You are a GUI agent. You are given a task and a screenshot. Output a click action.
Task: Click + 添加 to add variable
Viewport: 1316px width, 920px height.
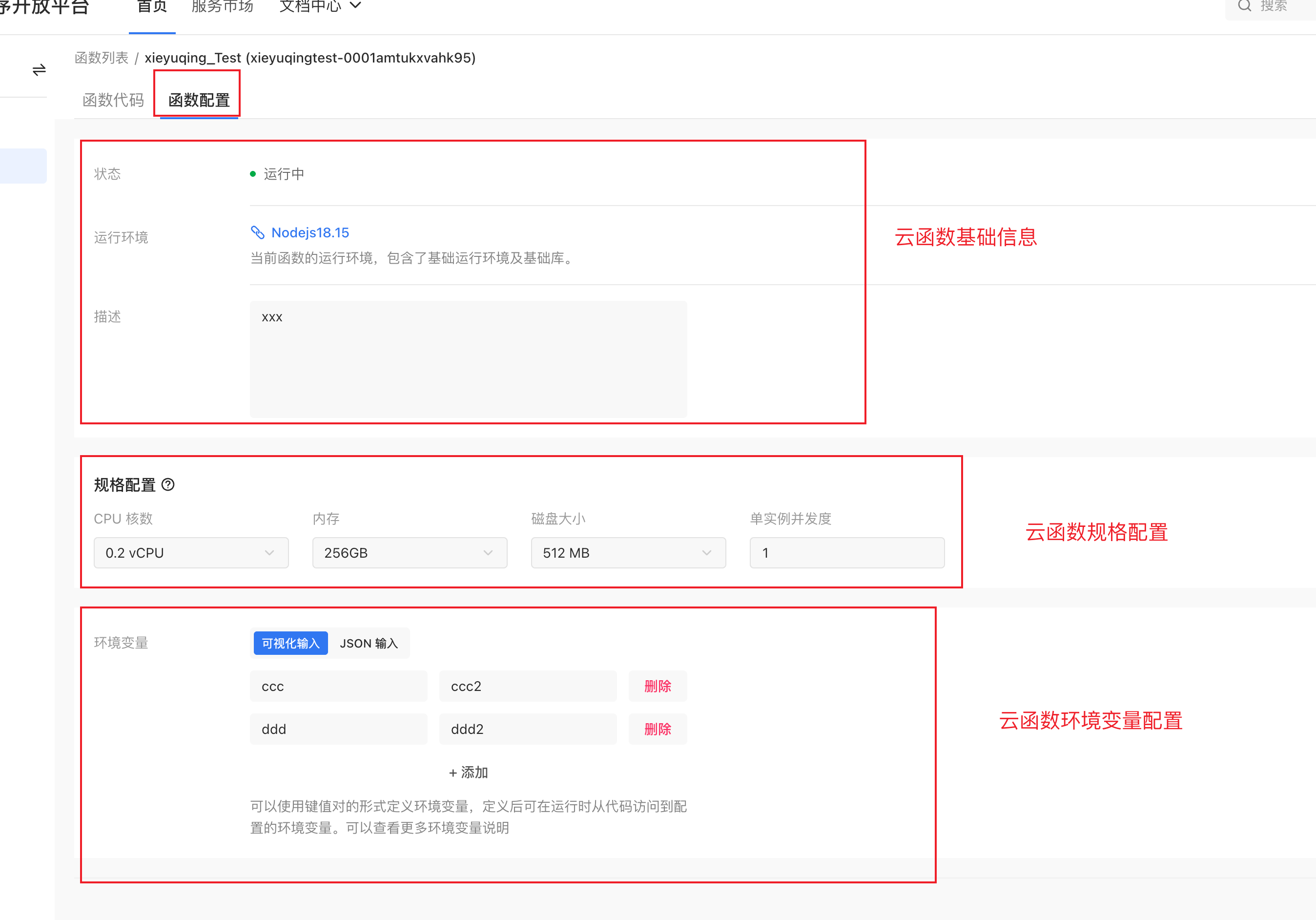[468, 772]
